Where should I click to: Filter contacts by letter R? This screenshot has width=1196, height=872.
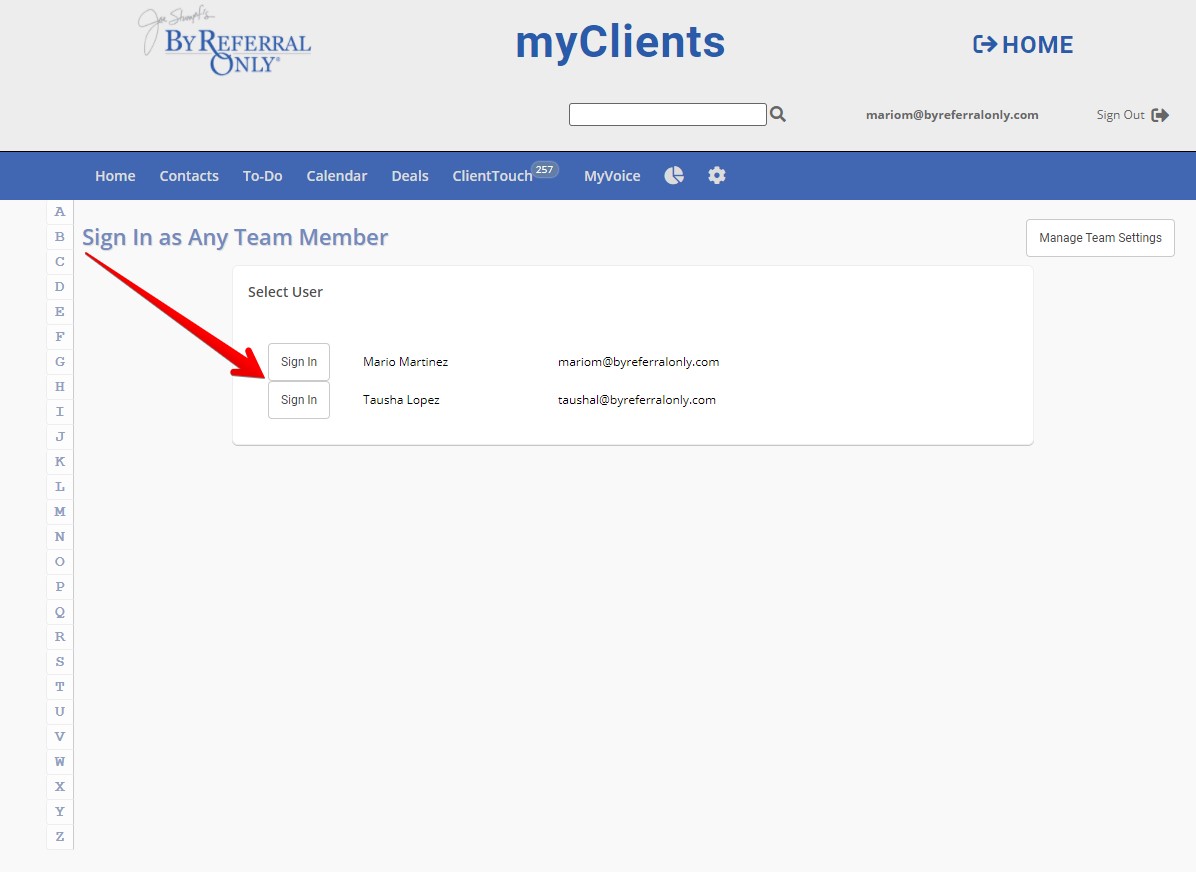[59, 636]
